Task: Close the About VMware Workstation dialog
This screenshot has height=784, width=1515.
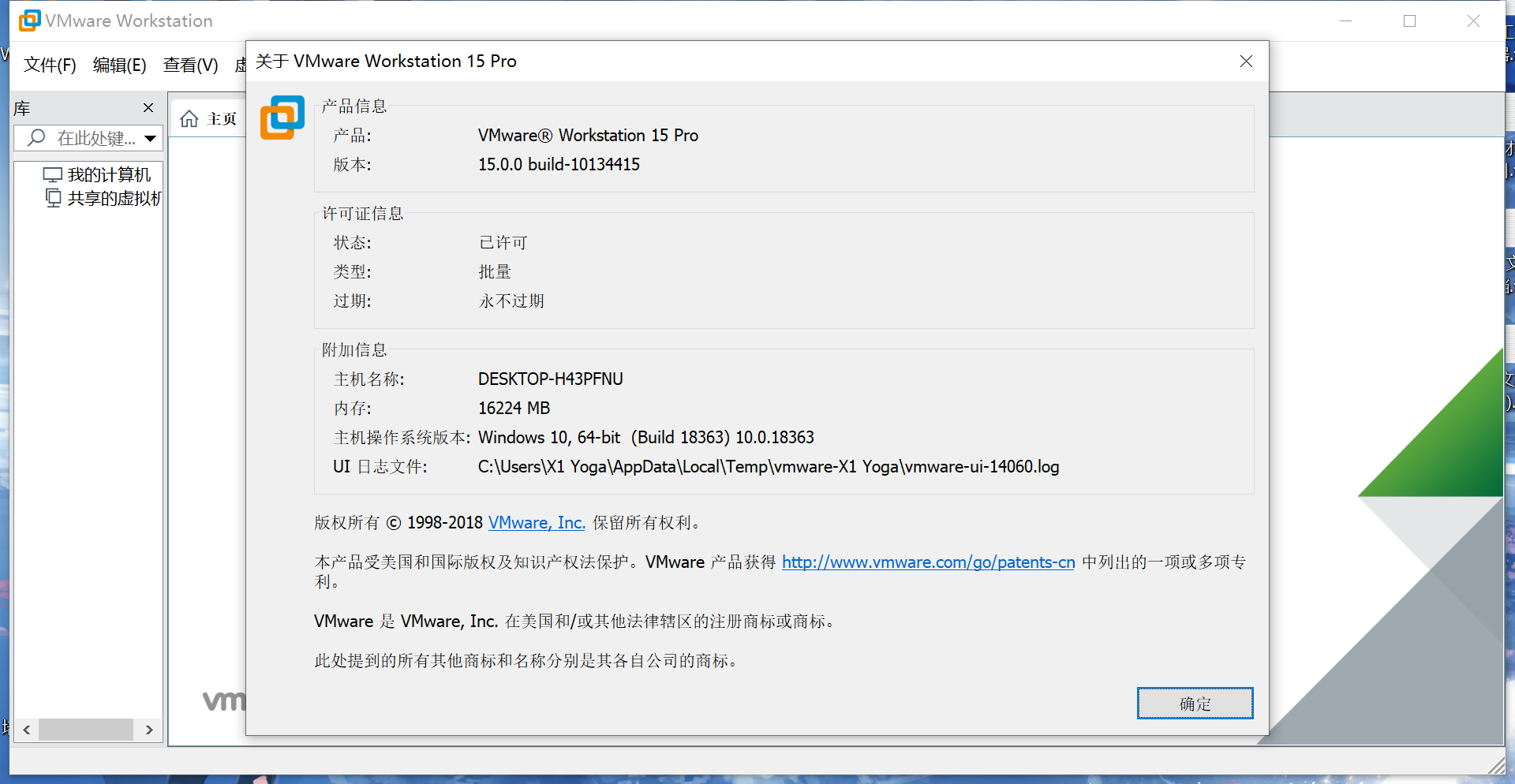Action: click(x=1246, y=62)
